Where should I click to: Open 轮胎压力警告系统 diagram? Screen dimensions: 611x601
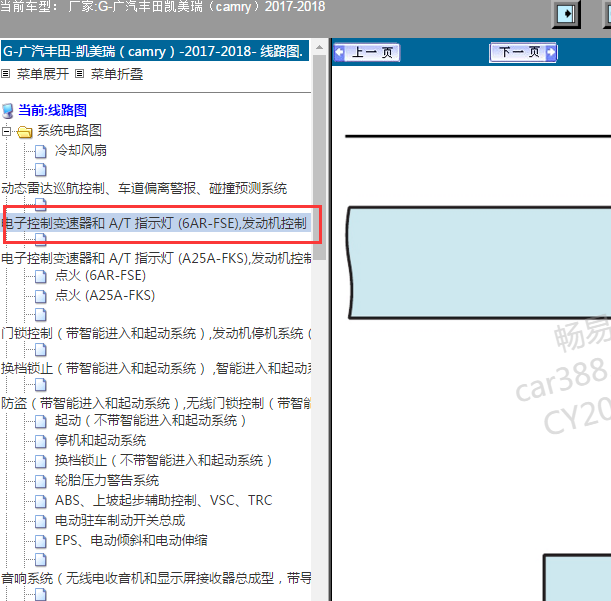coord(107,480)
